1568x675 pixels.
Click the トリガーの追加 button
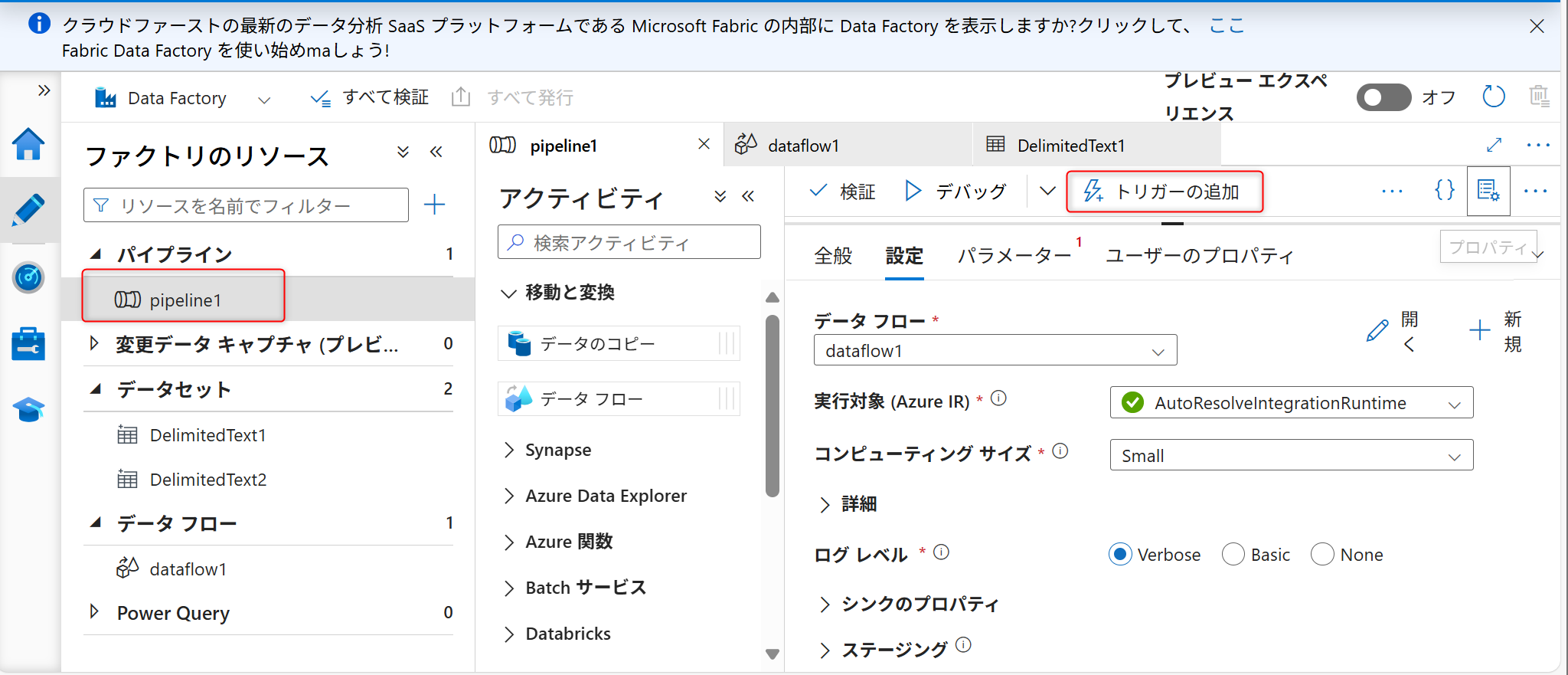click(x=1164, y=192)
